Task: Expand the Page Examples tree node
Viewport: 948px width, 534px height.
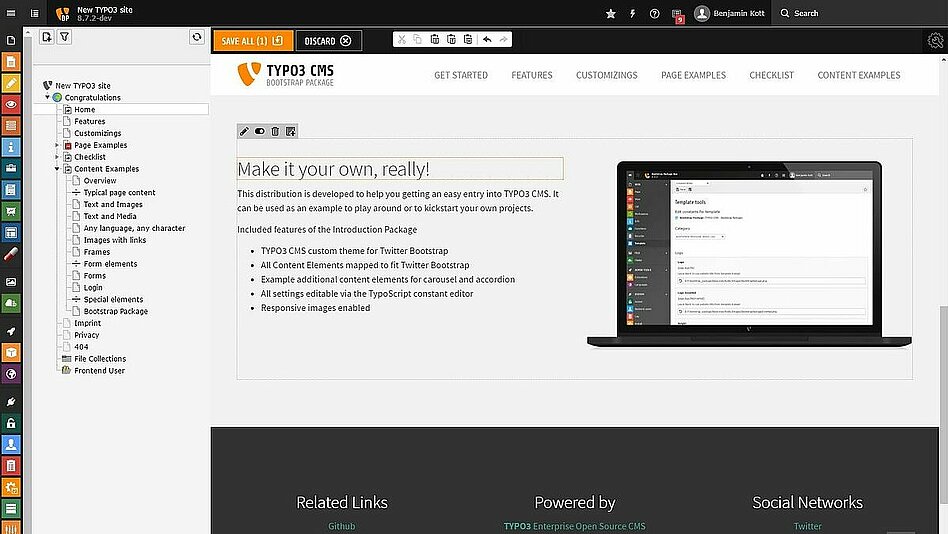Action: tap(57, 145)
